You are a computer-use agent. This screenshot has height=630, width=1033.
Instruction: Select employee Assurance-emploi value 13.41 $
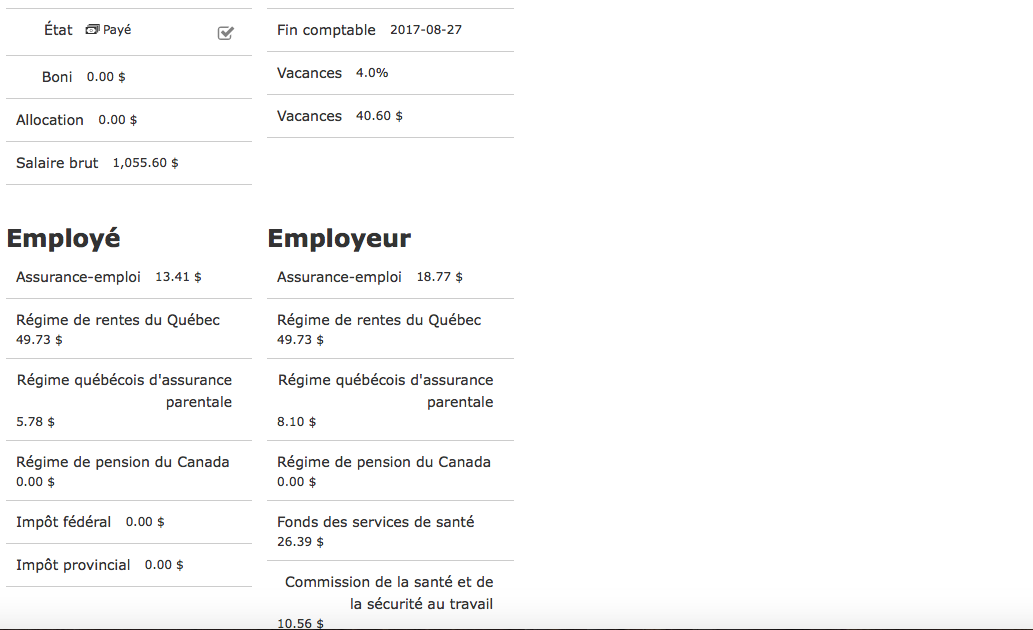(x=178, y=277)
